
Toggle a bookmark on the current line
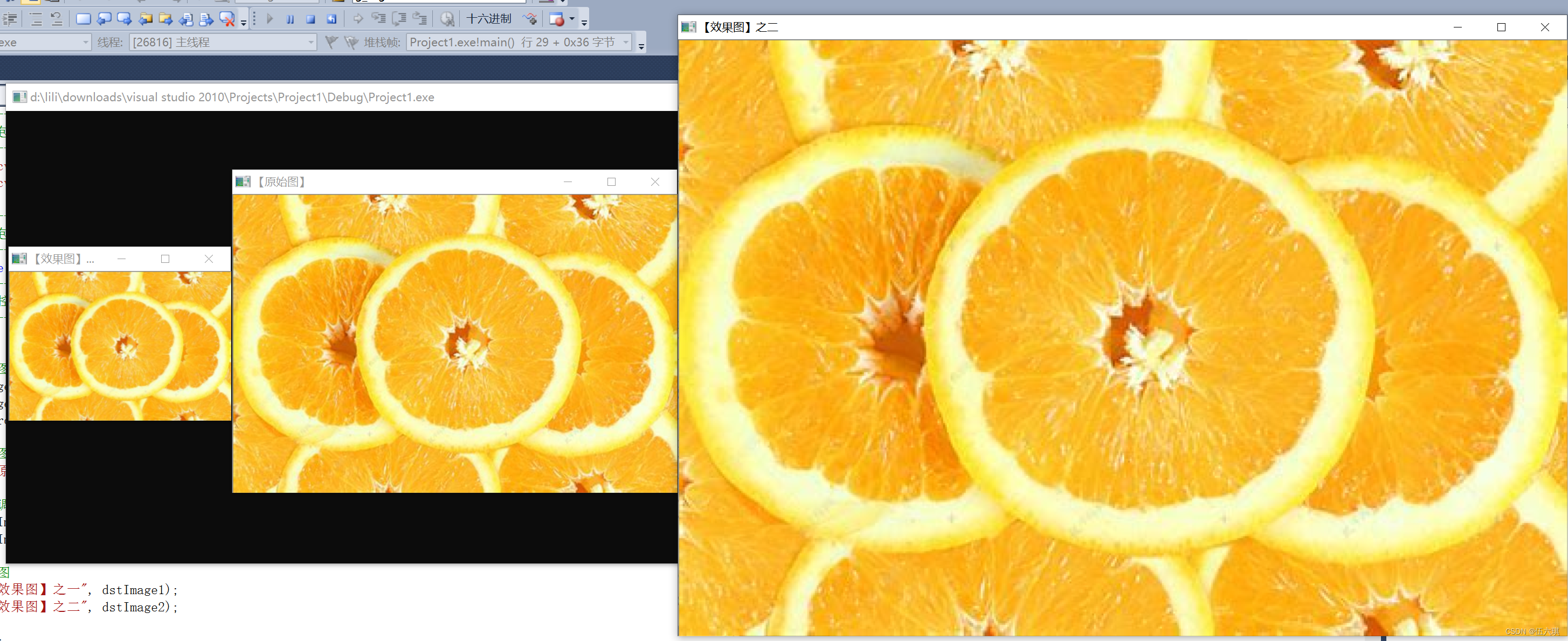84,19
